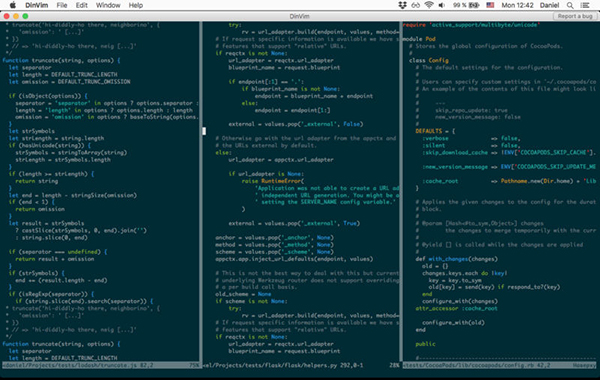Open Spotlight search magnifier icon
The width and height of the screenshot is (600, 380).
pyautogui.click(x=570, y=5)
